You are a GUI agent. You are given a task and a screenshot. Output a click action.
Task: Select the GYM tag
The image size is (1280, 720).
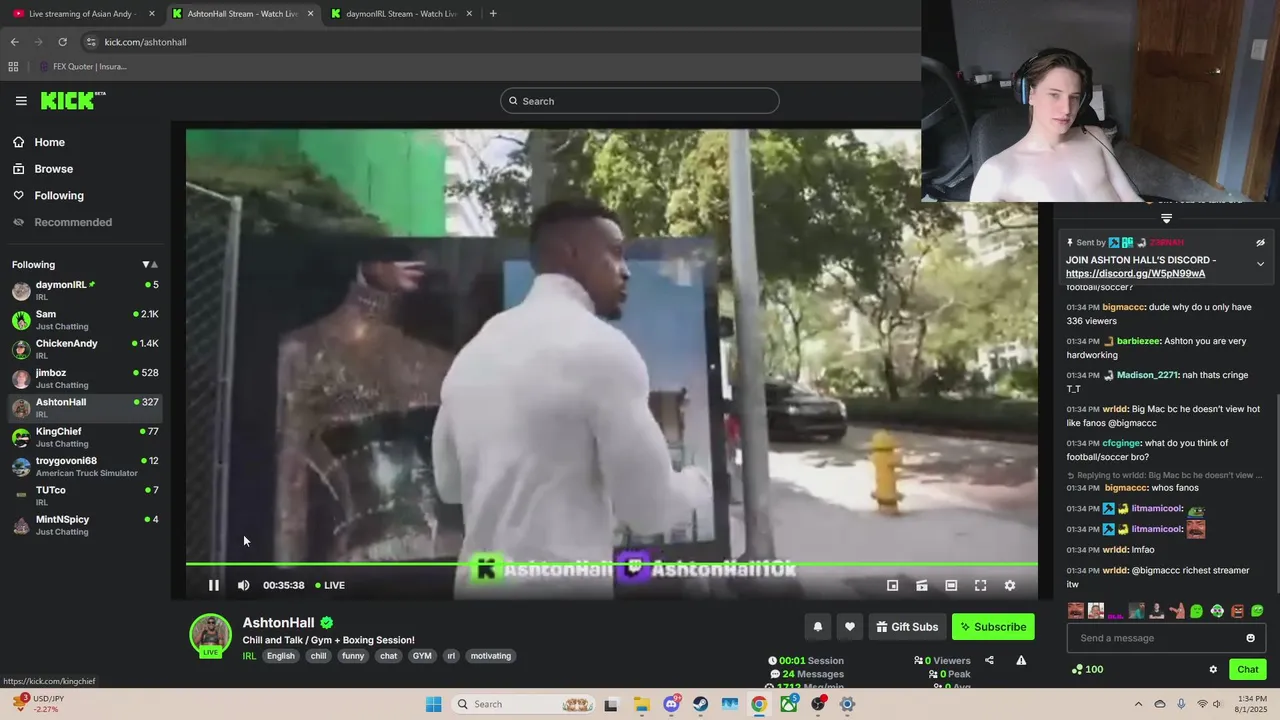(422, 656)
